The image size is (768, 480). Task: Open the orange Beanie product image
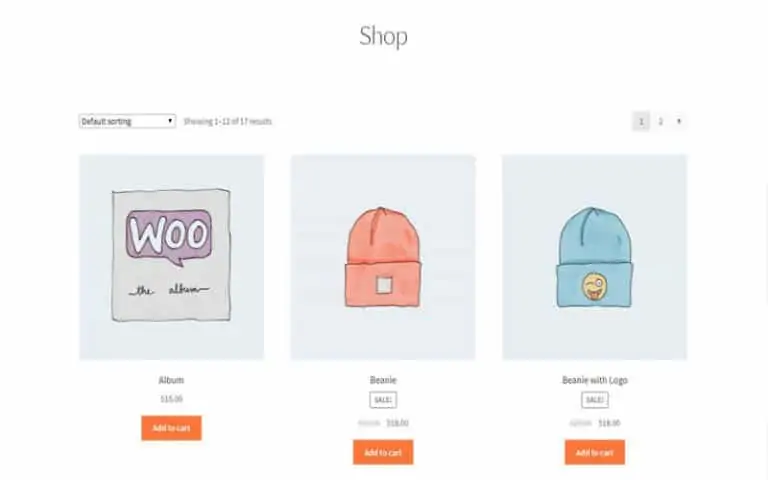coord(383,257)
